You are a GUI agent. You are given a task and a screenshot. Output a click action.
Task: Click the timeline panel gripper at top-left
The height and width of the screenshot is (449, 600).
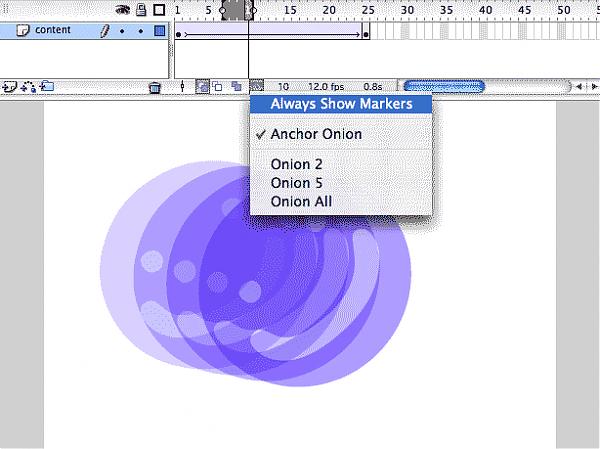pos(5,10)
